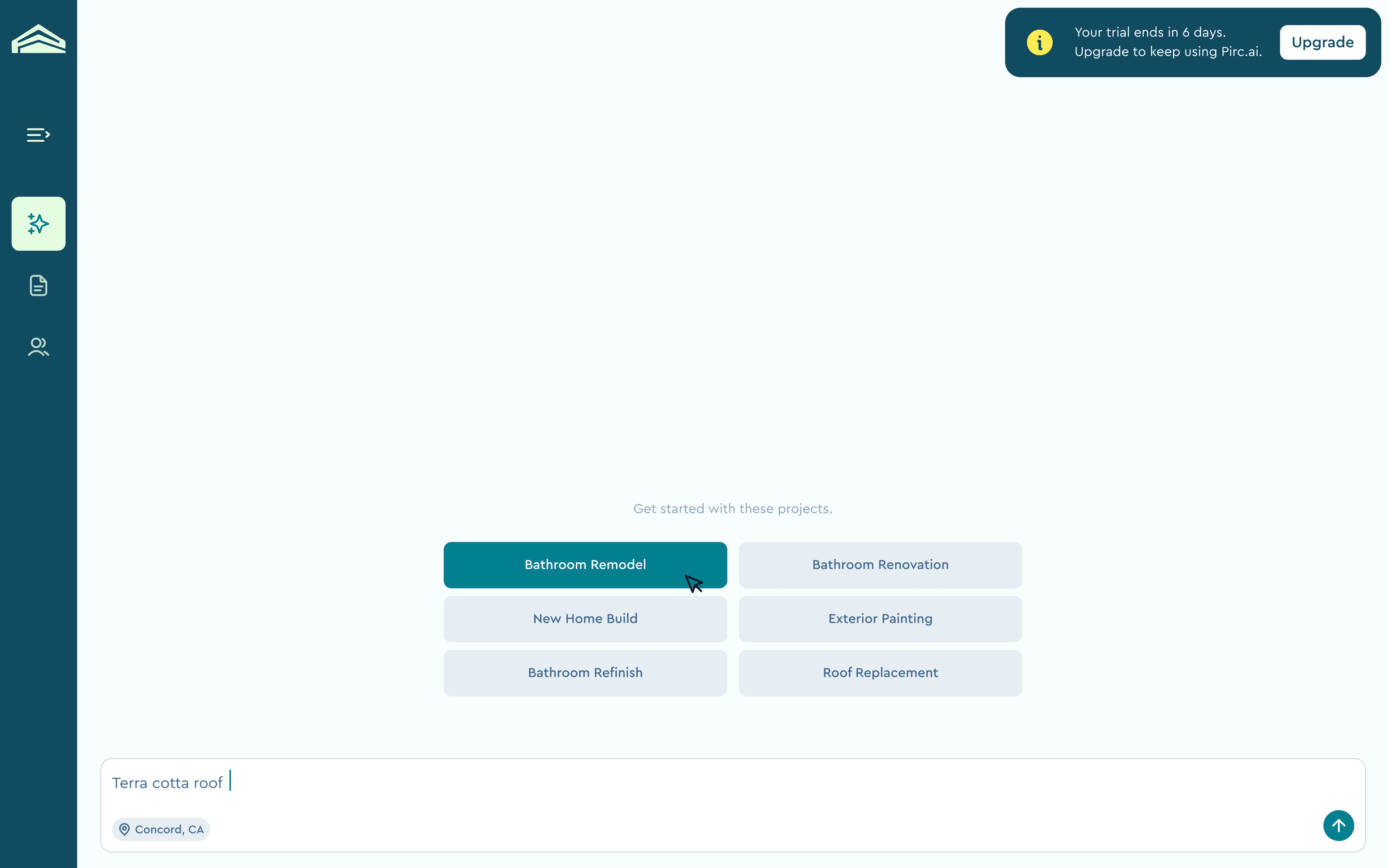Click the Upgrade button
Image resolution: width=1389 pixels, height=868 pixels.
pos(1322,42)
